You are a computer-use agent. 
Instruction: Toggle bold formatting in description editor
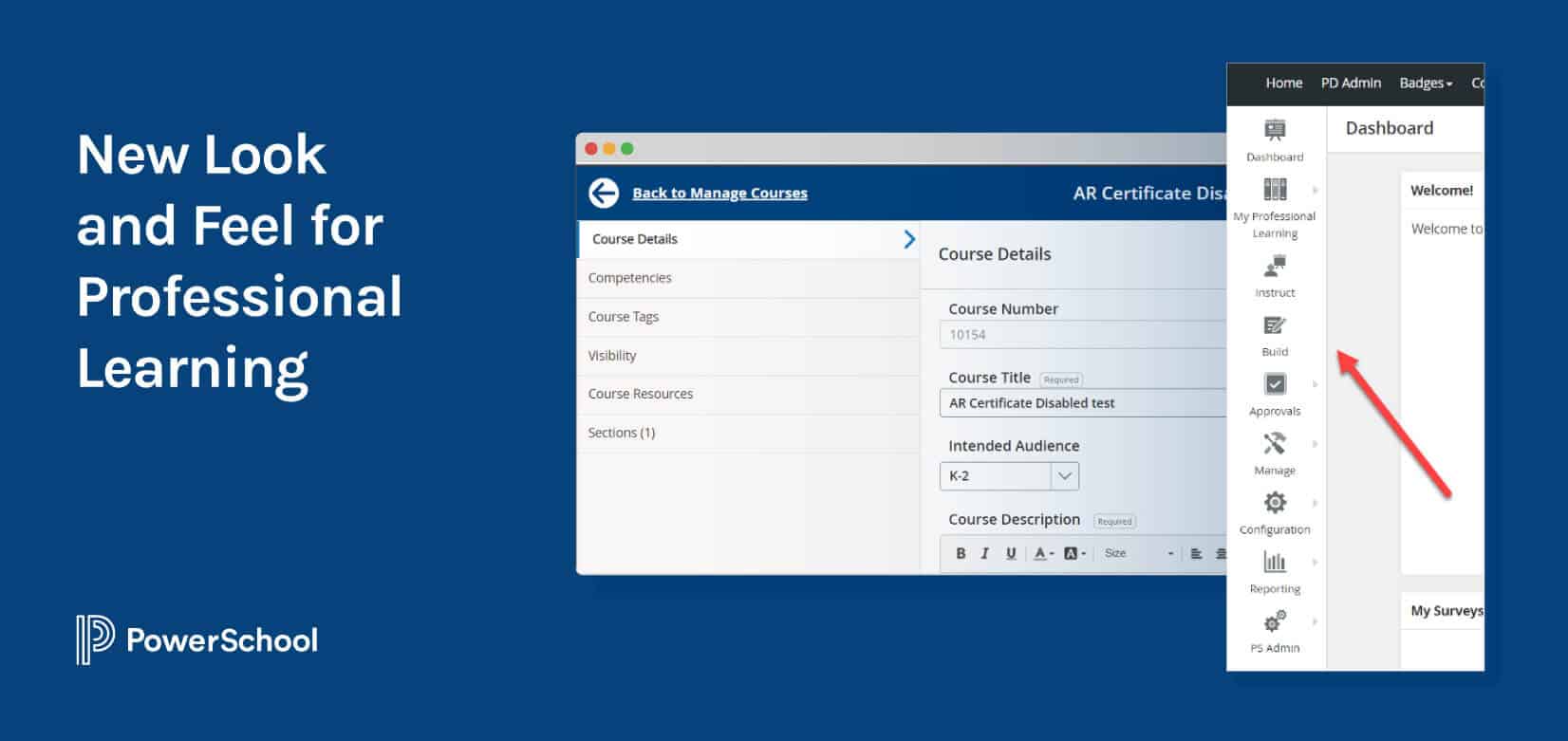961,553
